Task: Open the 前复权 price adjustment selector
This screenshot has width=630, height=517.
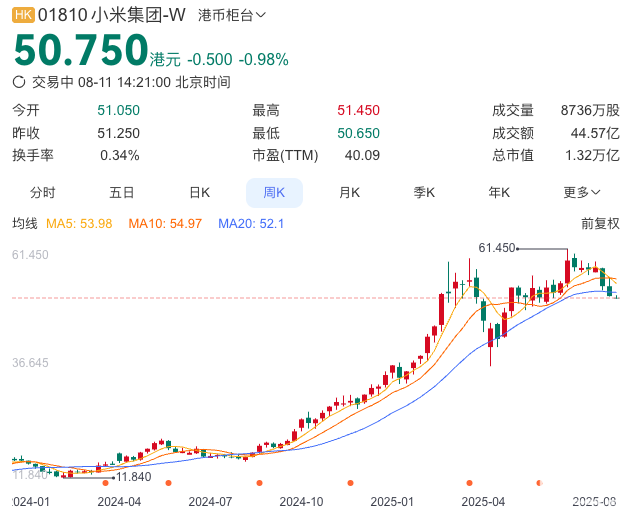Action: [600, 223]
